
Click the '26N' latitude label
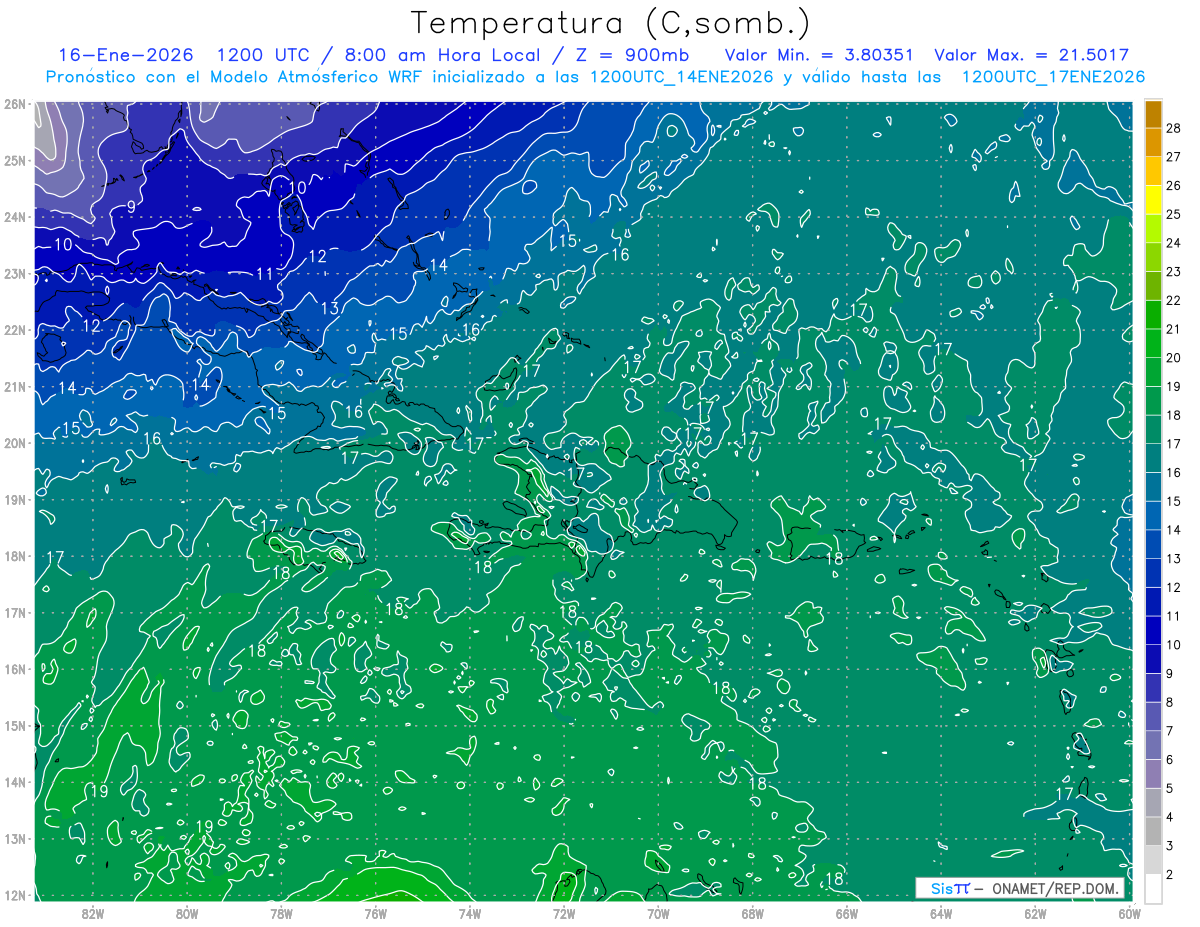[14, 104]
